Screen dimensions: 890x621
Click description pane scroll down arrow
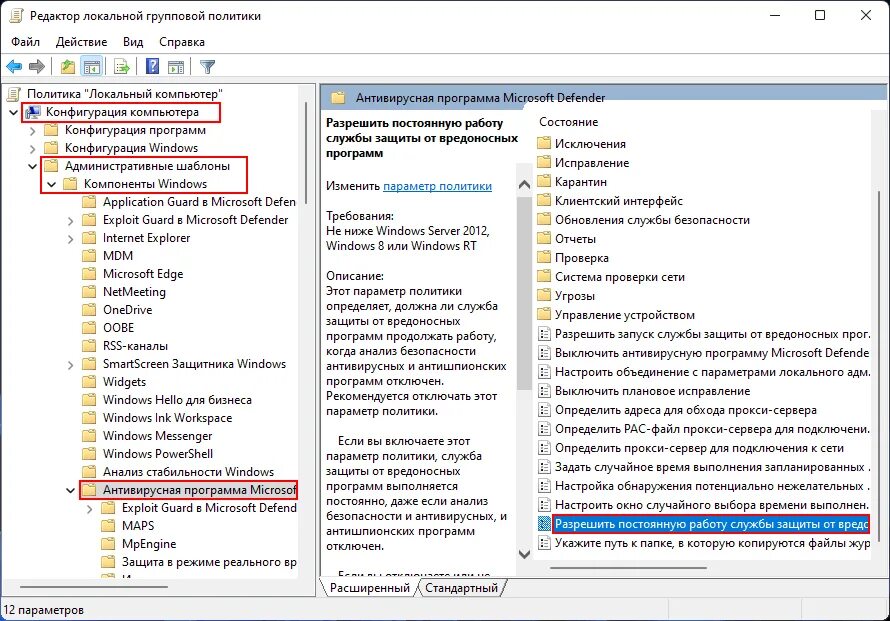tap(524, 553)
